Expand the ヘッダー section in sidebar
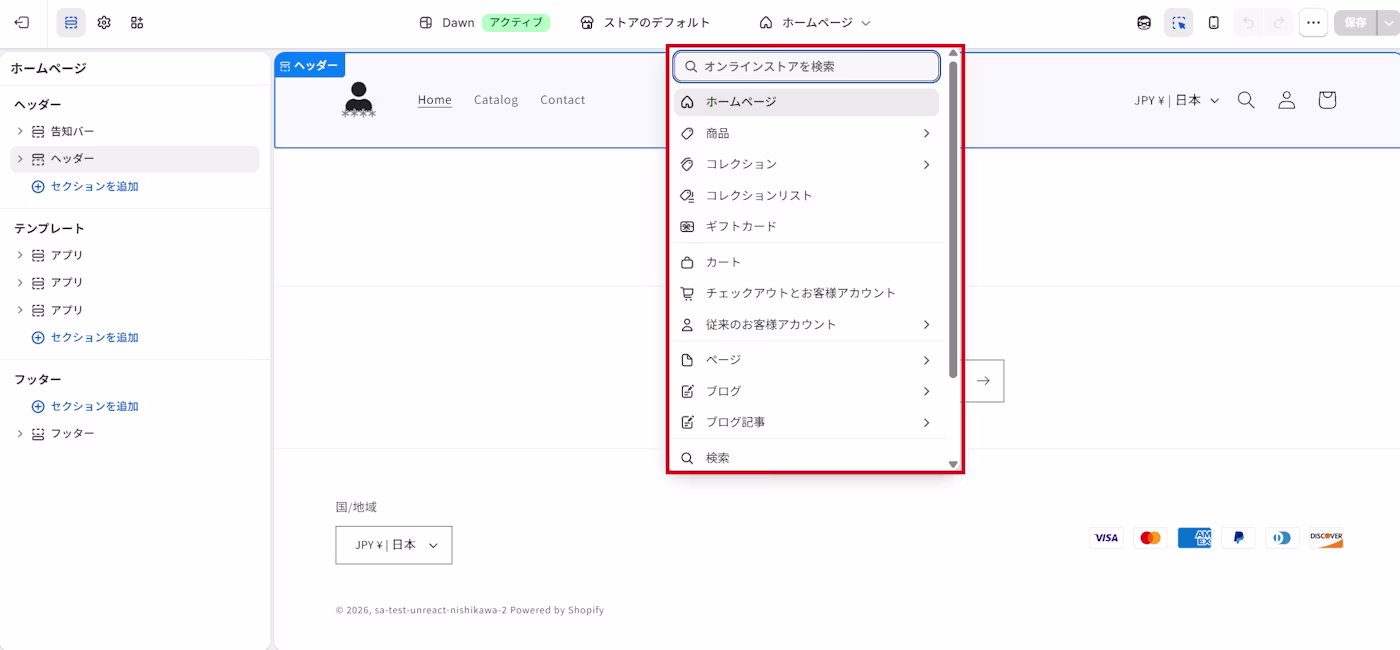The image size is (1400, 650). [x=20, y=159]
